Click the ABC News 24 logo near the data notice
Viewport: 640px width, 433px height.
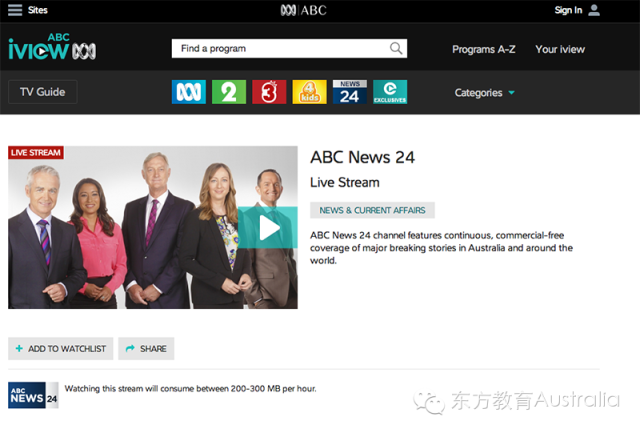coord(33,395)
